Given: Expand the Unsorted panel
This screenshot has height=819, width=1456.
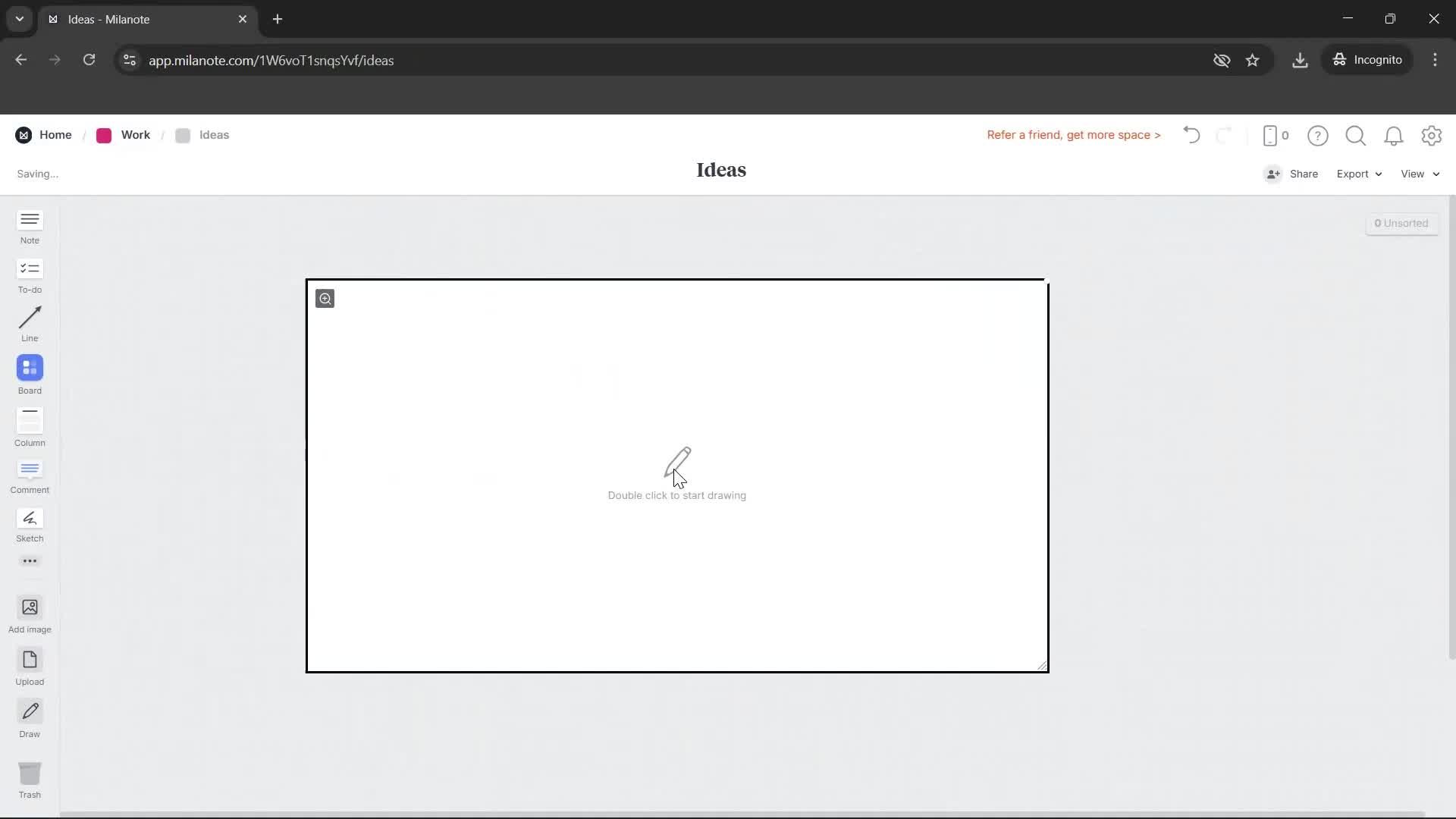Looking at the screenshot, I should coord(1402,224).
